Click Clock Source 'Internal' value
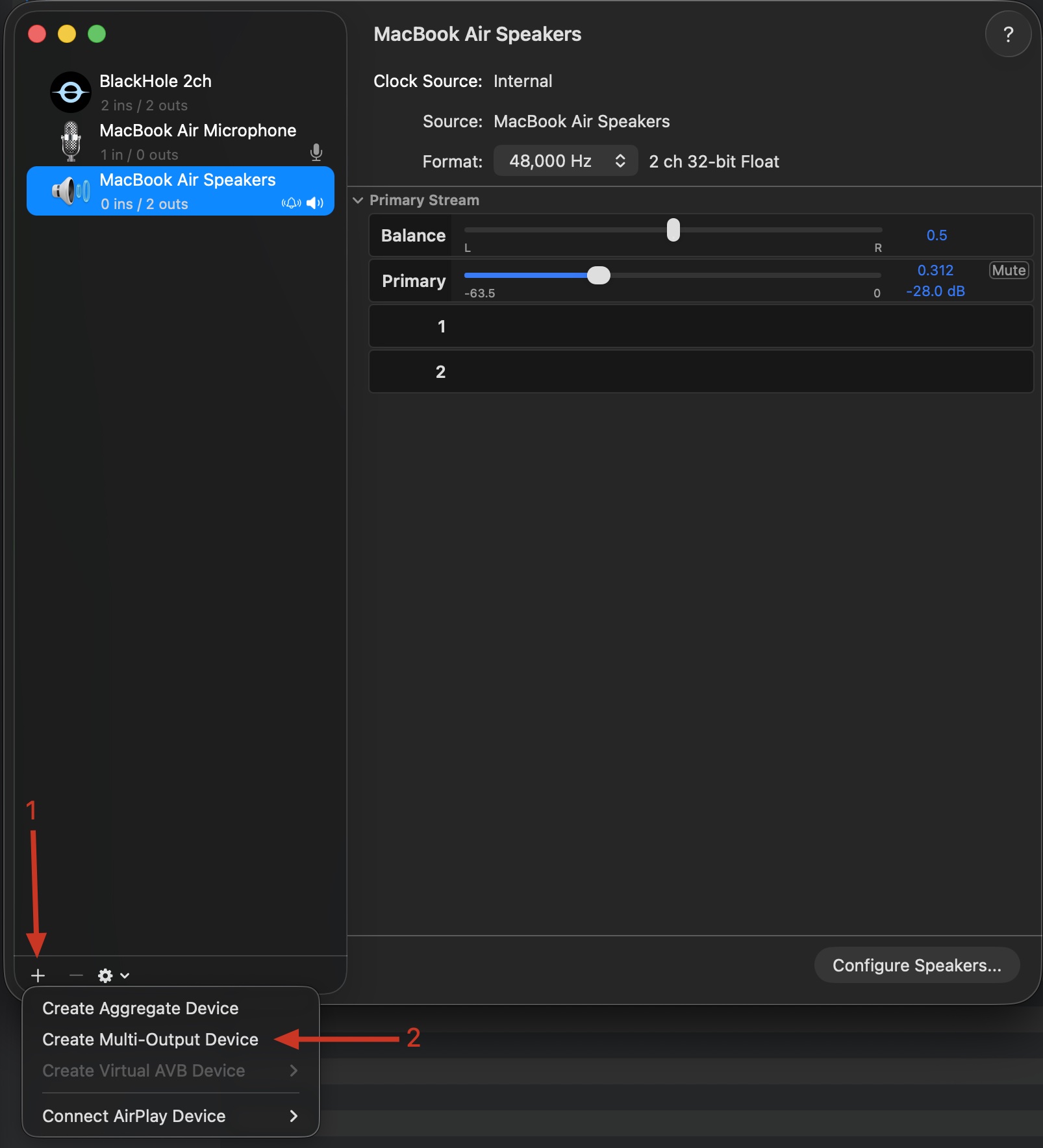1043x1148 pixels. coord(523,81)
